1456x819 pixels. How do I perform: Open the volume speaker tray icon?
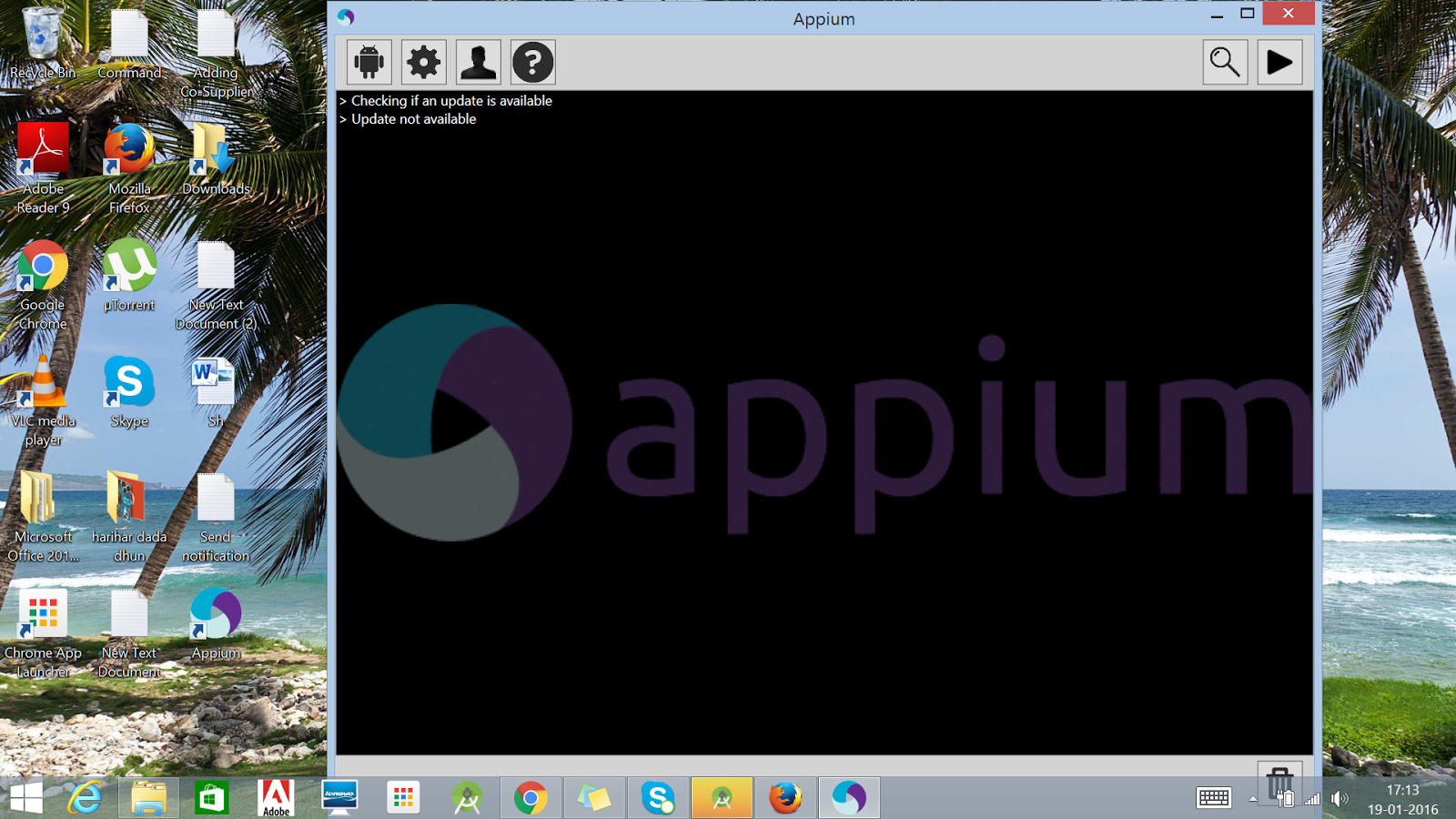[1340, 799]
